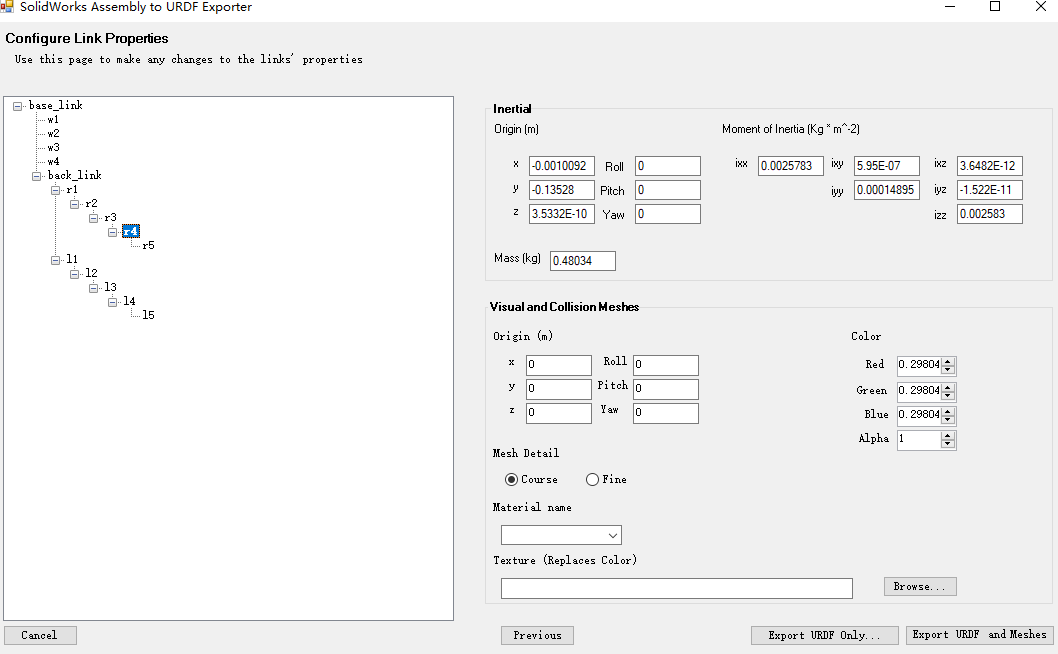Collapse the base_link tree node
Image resolution: width=1058 pixels, height=654 pixels.
click(x=15, y=105)
